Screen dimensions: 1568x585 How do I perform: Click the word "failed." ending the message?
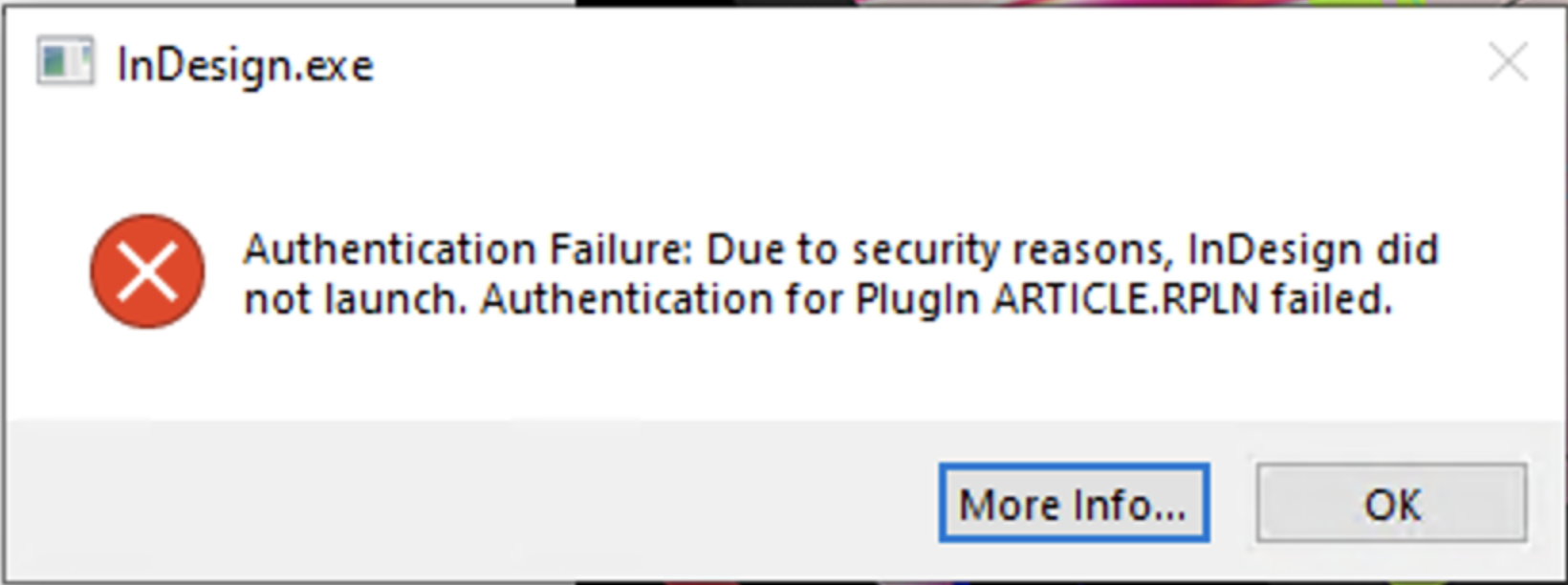[1331, 300]
